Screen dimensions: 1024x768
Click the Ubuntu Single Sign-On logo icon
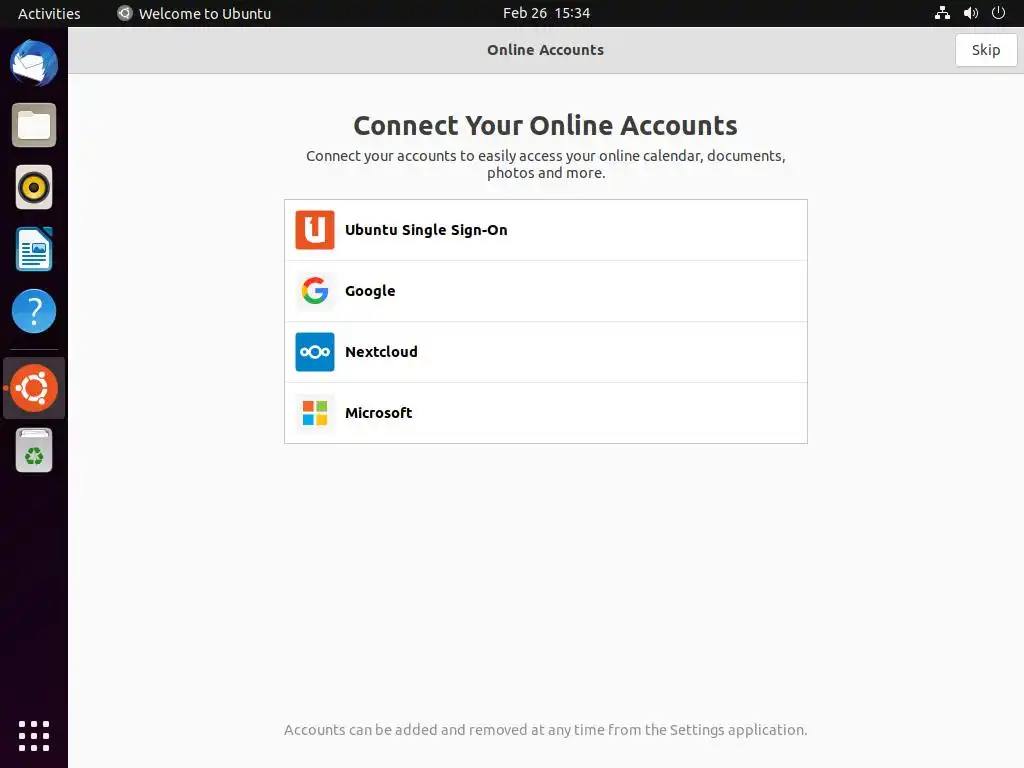click(x=315, y=230)
